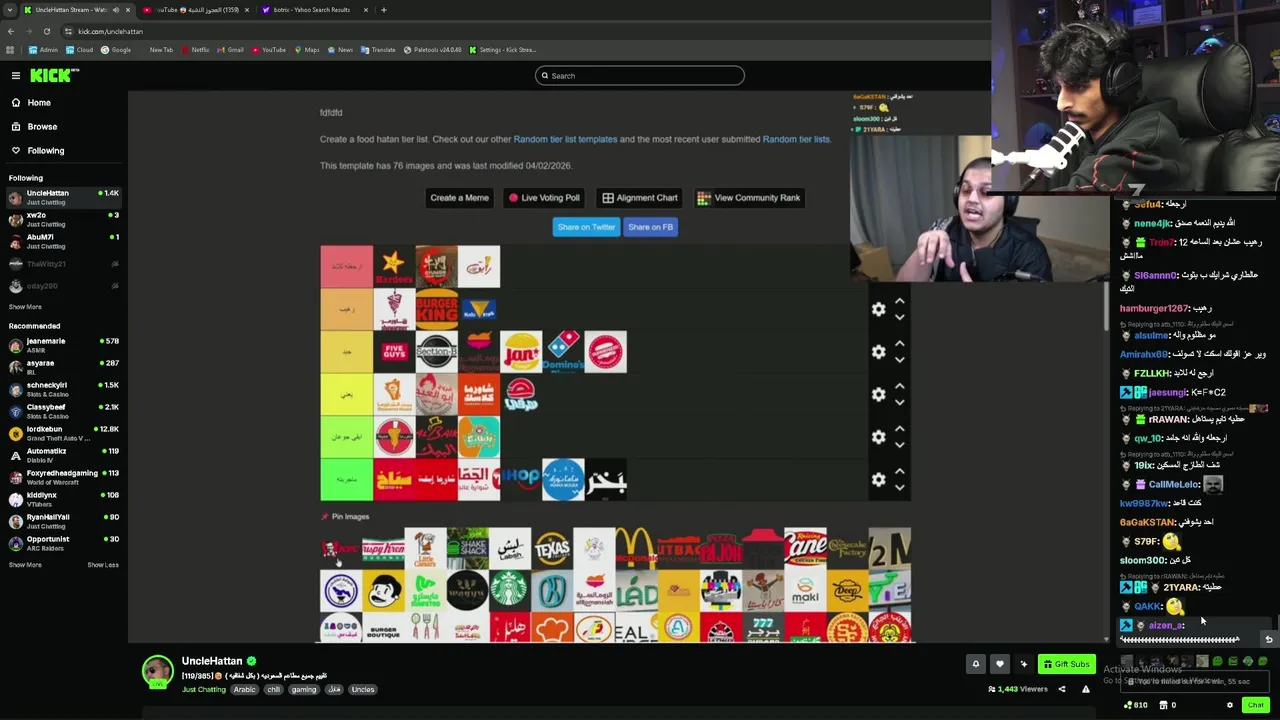Click Share on FB button
The width and height of the screenshot is (1280, 720).
[650, 227]
